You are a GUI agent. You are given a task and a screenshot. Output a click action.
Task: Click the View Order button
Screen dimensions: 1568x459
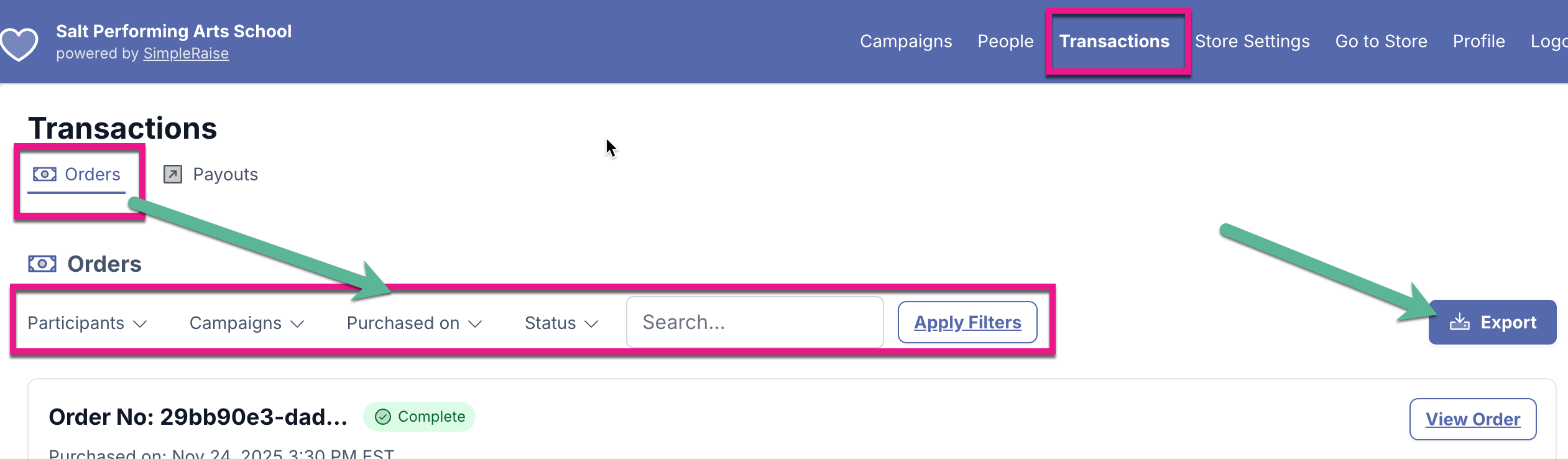[1472, 419]
